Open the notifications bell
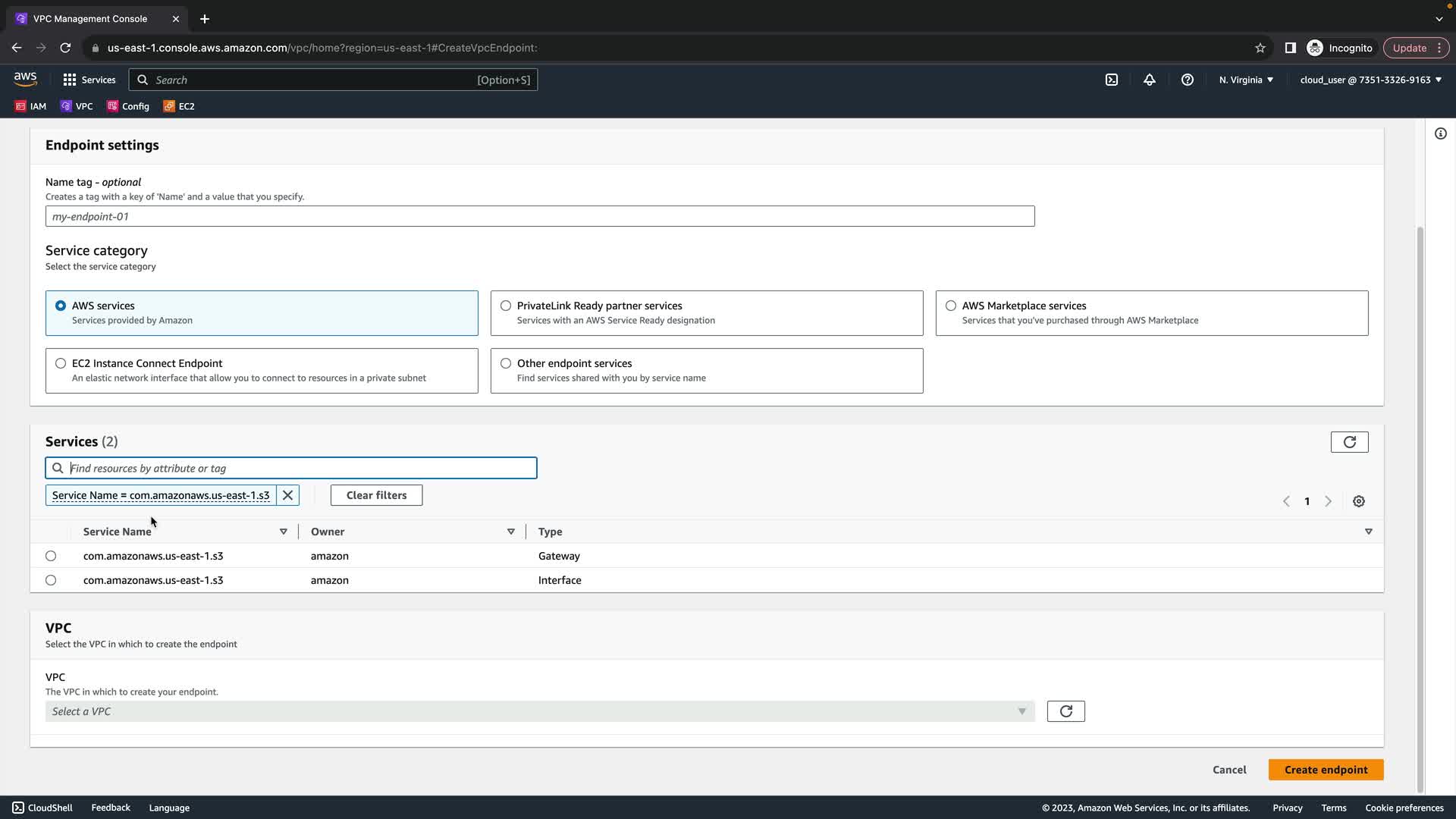The height and width of the screenshot is (819, 1456). [1149, 80]
